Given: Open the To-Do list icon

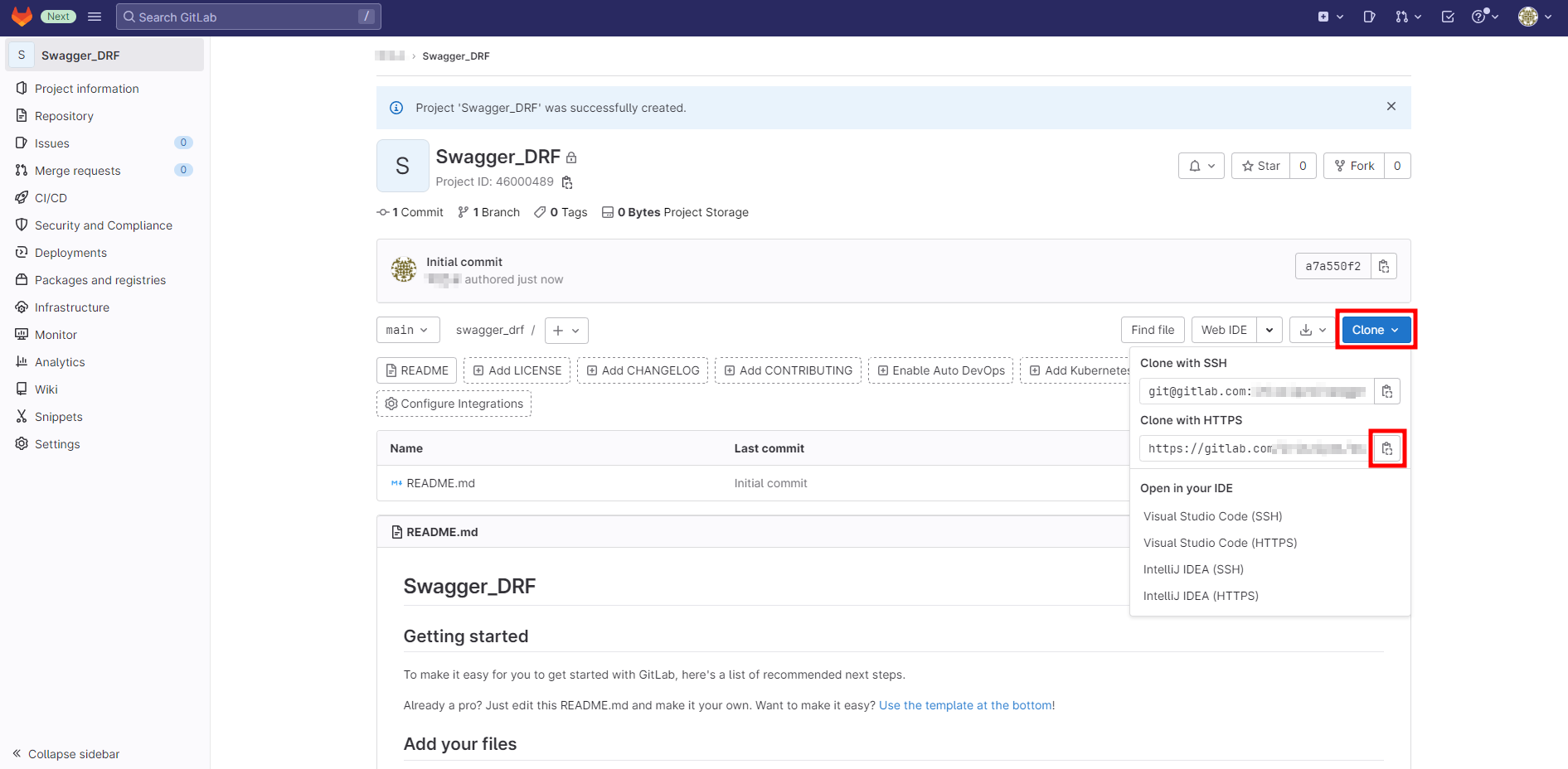Looking at the screenshot, I should coord(1448,17).
